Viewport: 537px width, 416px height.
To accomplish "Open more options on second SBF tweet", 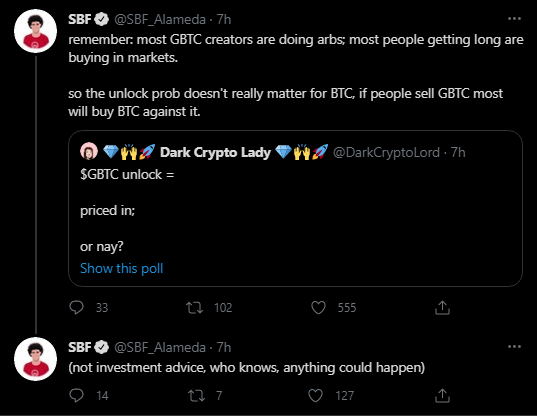I will [514, 347].
